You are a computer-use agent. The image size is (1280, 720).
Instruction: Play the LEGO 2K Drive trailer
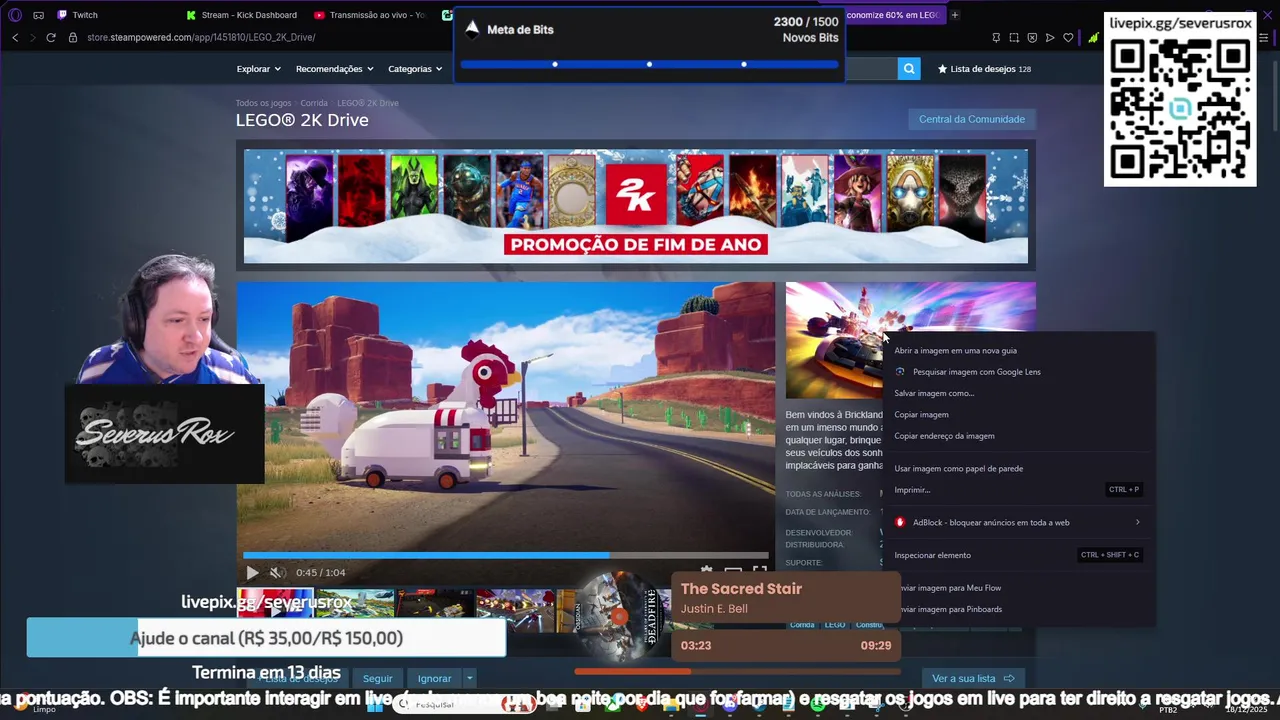point(252,572)
